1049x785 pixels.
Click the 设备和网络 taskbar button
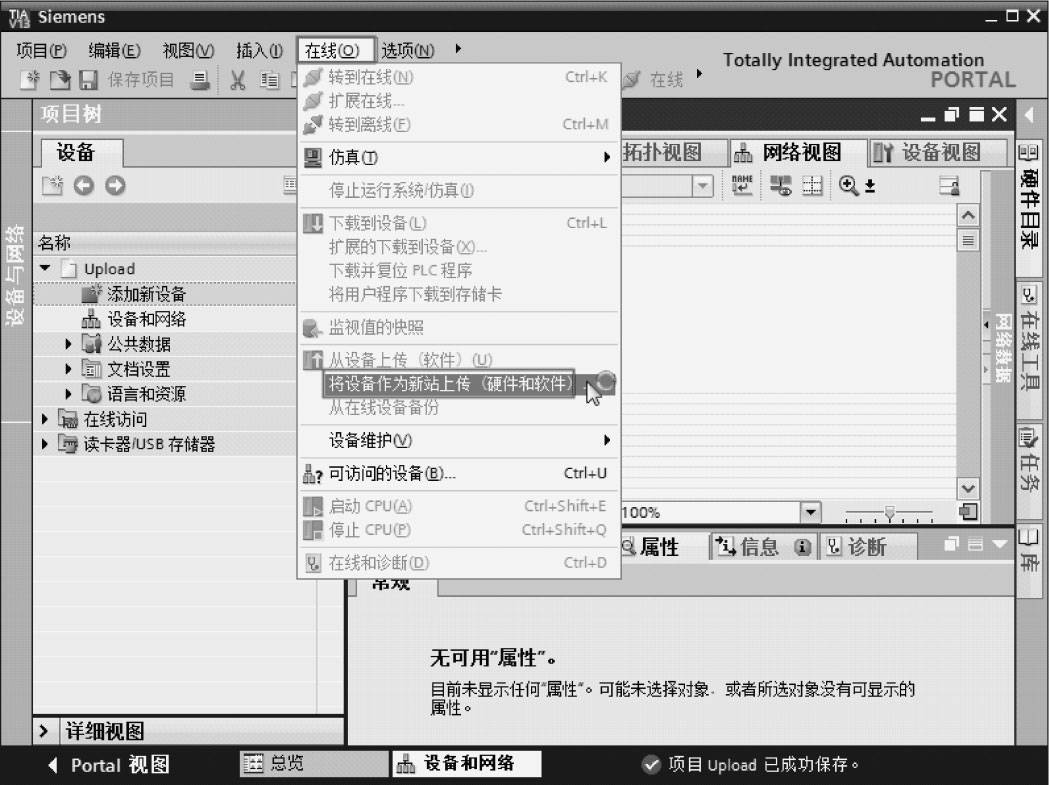[466, 764]
